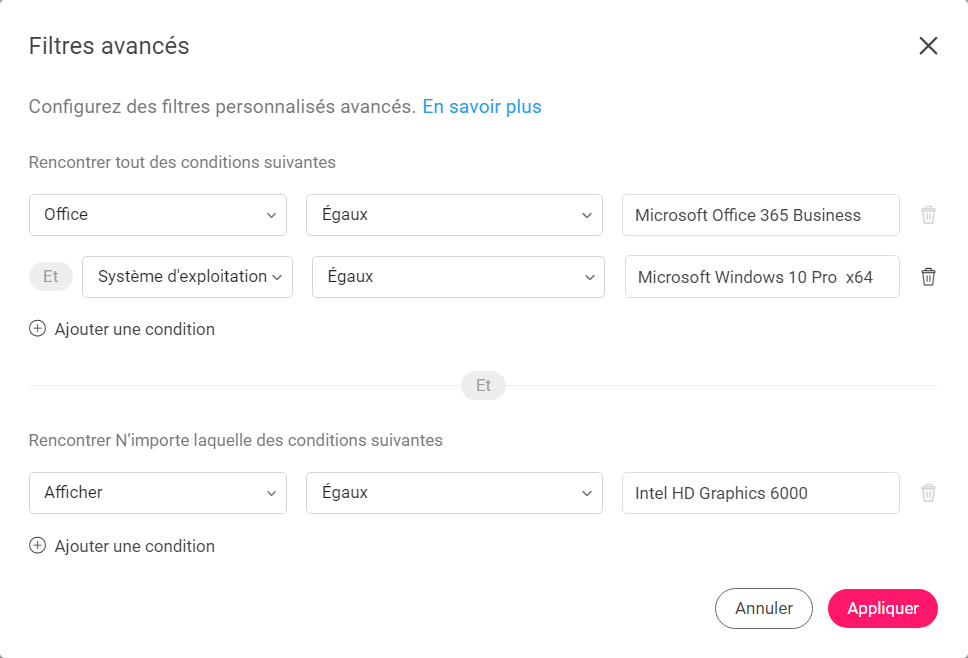The image size is (968, 658).
Task: Open the Office field dropdown
Action: (158, 215)
